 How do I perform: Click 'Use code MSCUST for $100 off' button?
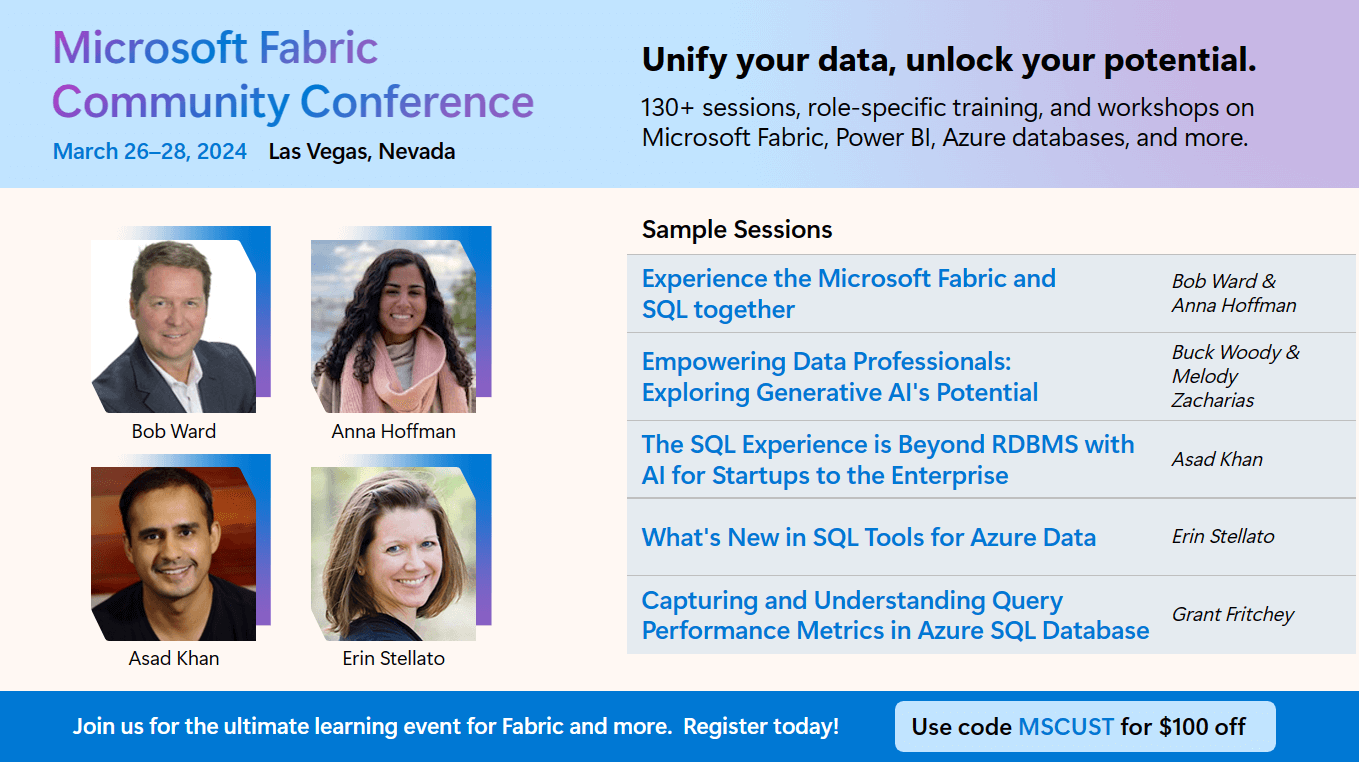[x=1084, y=726]
